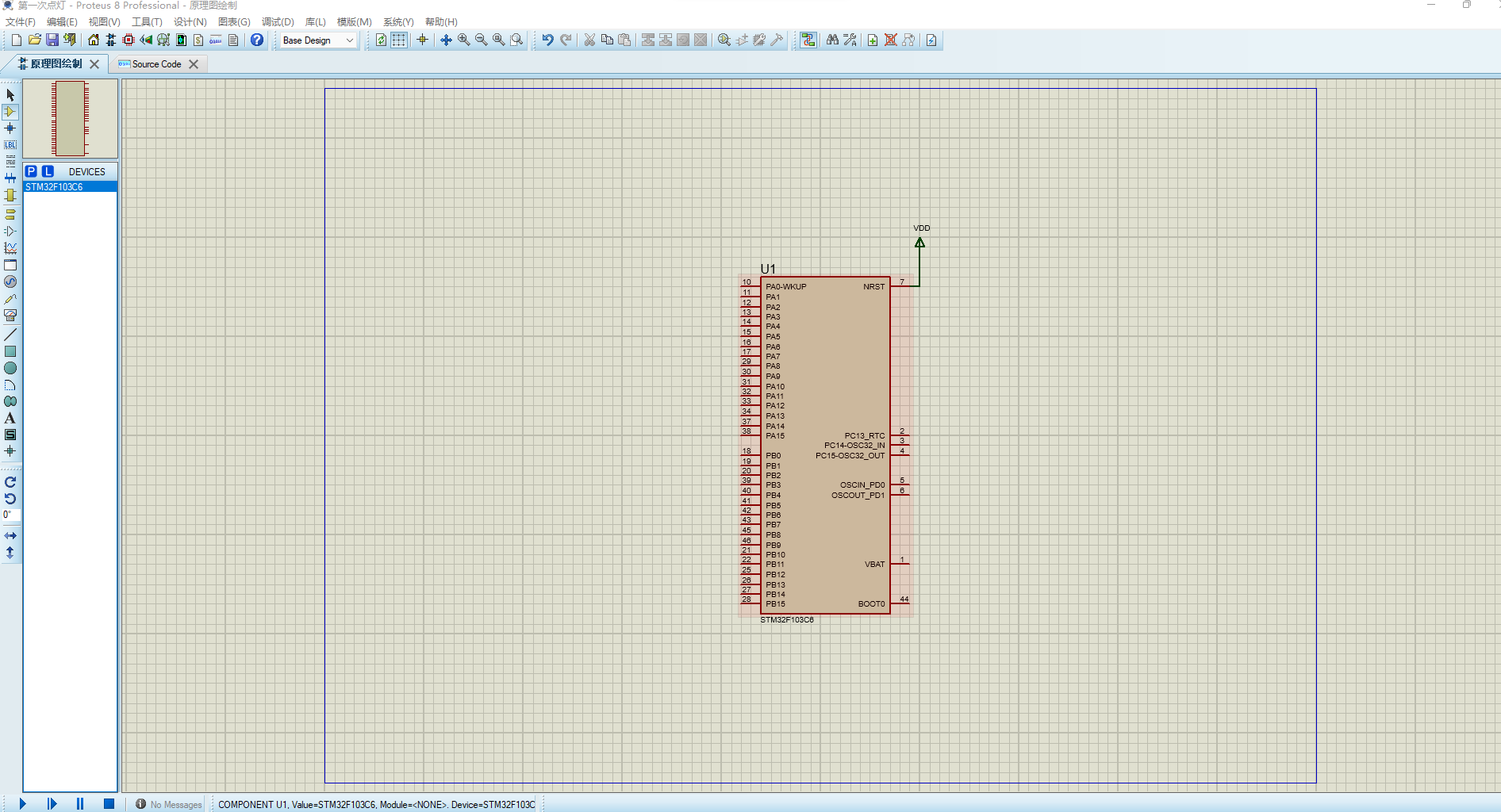Flip the selection horizontally
1501x812 pixels.
10,535
